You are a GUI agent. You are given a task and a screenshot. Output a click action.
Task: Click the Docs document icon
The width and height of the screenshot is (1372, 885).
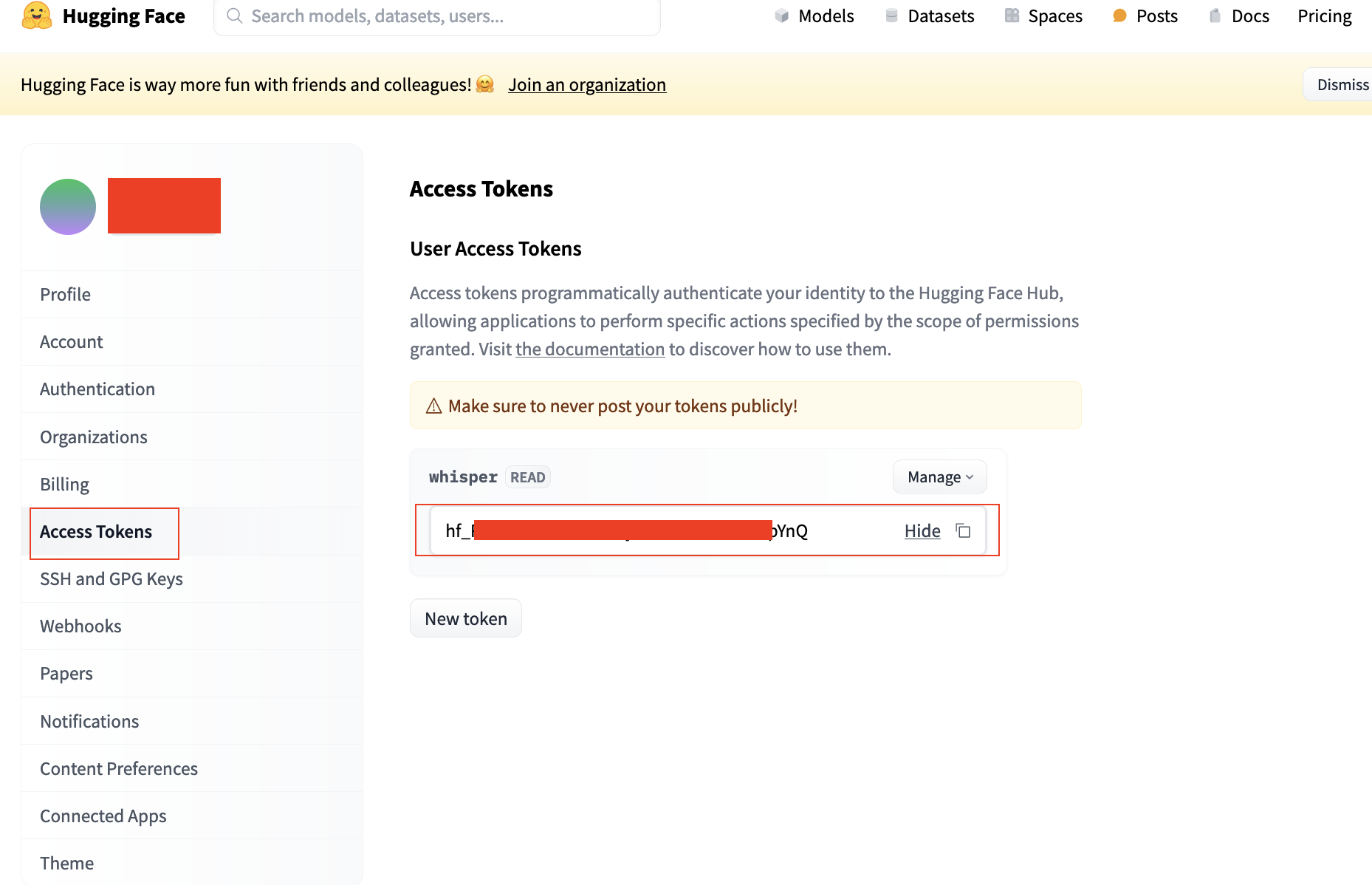click(x=1215, y=16)
